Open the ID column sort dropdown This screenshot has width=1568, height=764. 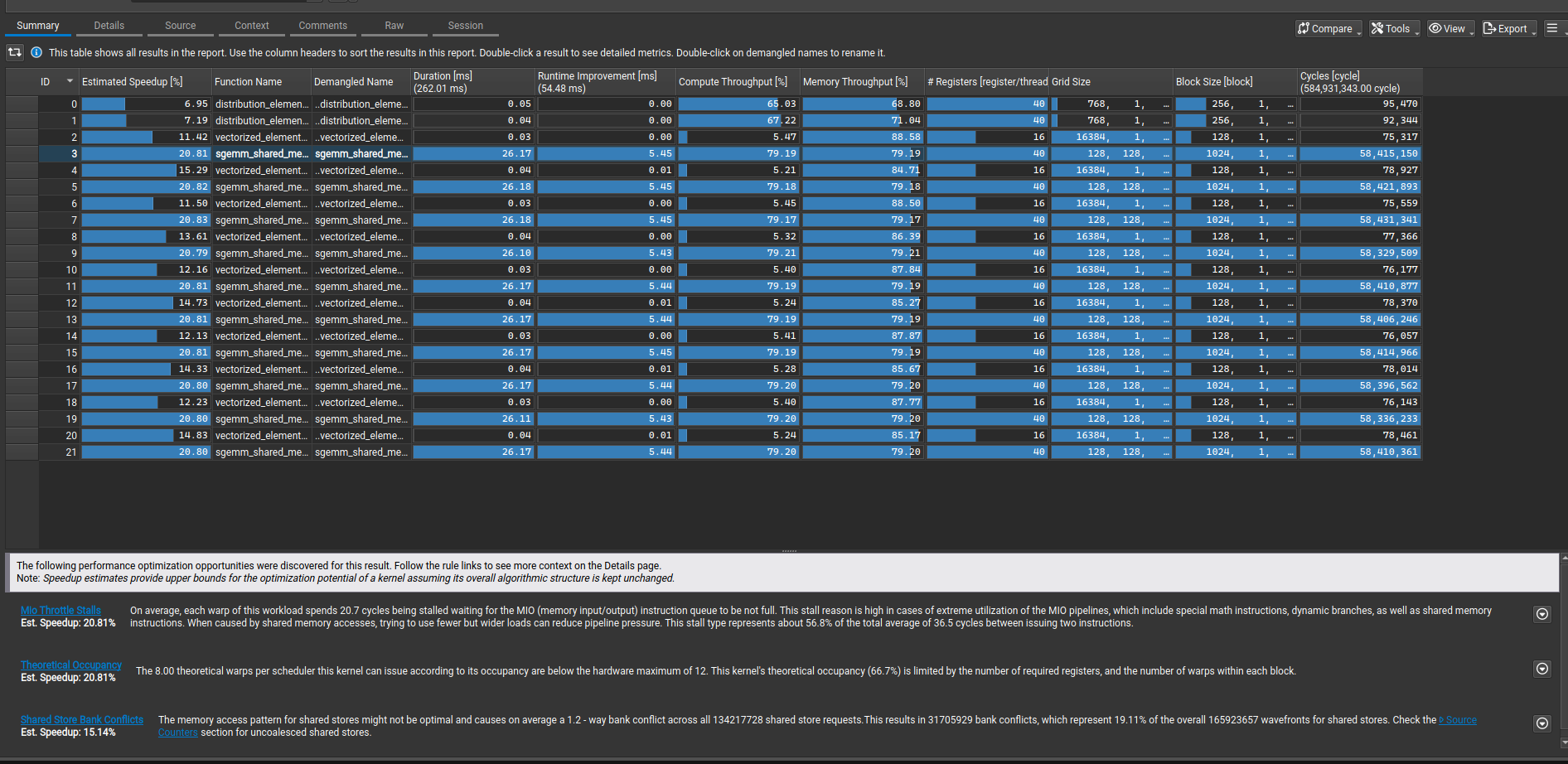pyautogui.click(x=69, y=81)
